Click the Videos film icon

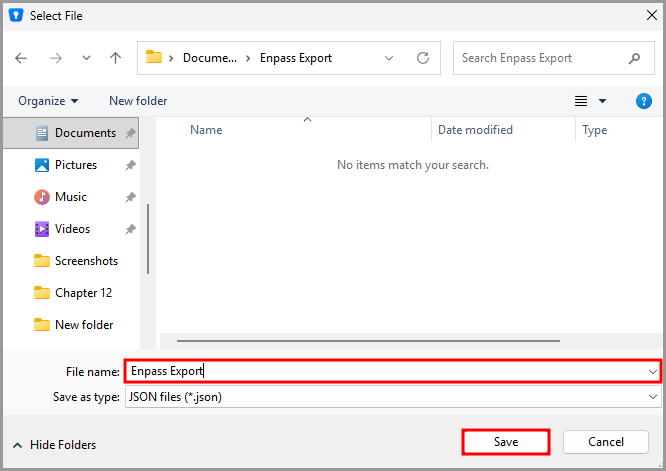pos(42,229)
